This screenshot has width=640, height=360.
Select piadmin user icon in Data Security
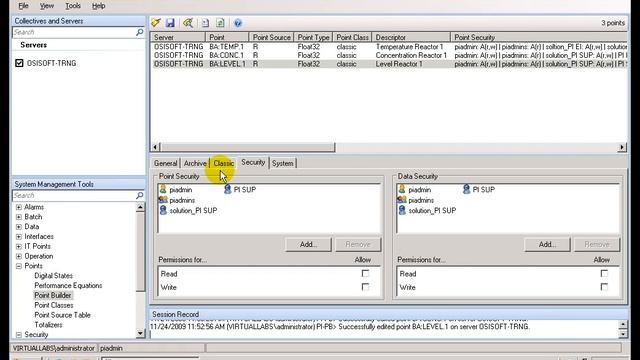402,189
